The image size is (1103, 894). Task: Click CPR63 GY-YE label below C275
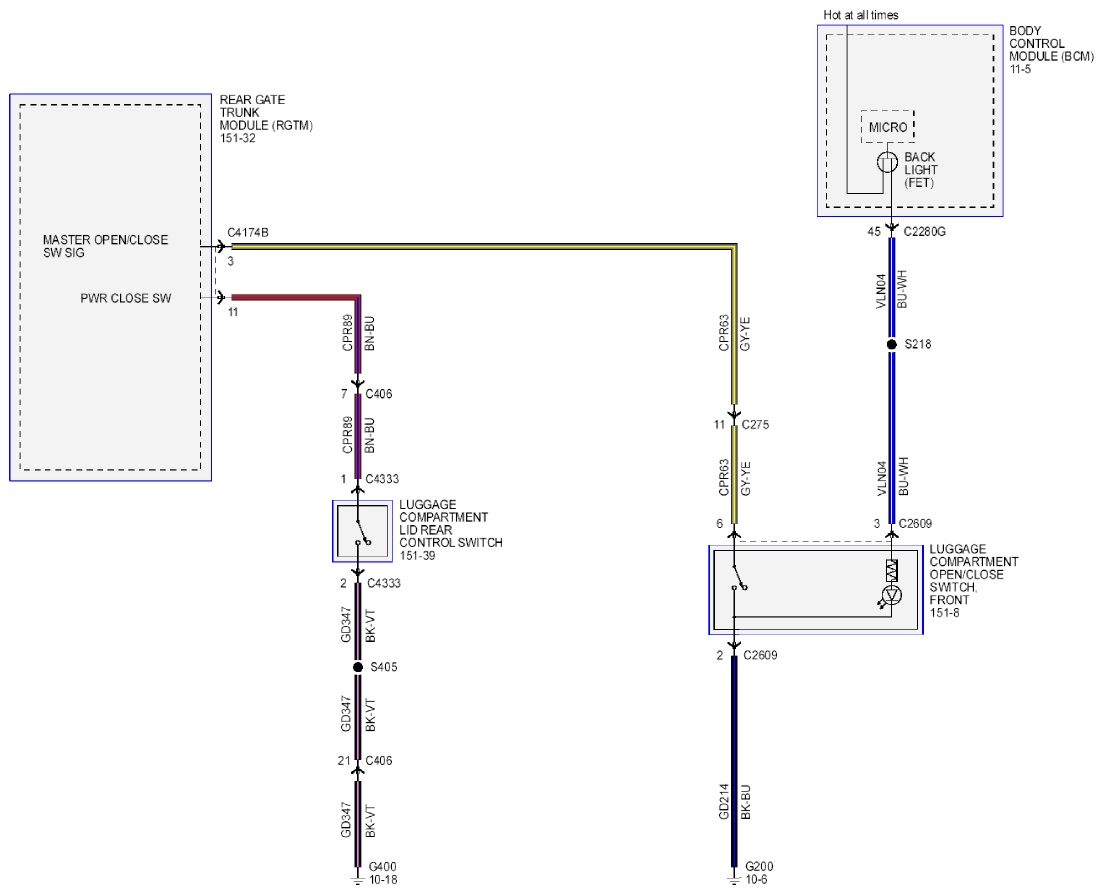point(734,478)
